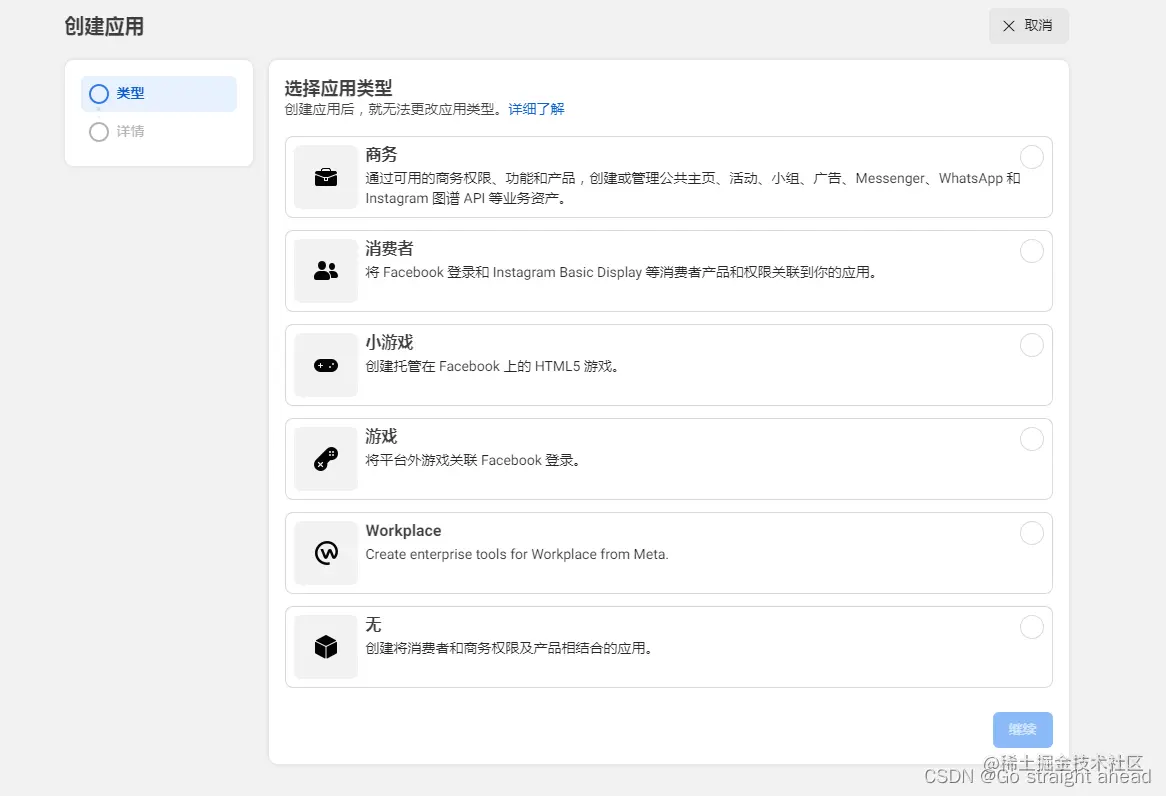Click the 消费者 description about Facebook 登录
Screen dimensions: 1166x796
pos(622,272)
